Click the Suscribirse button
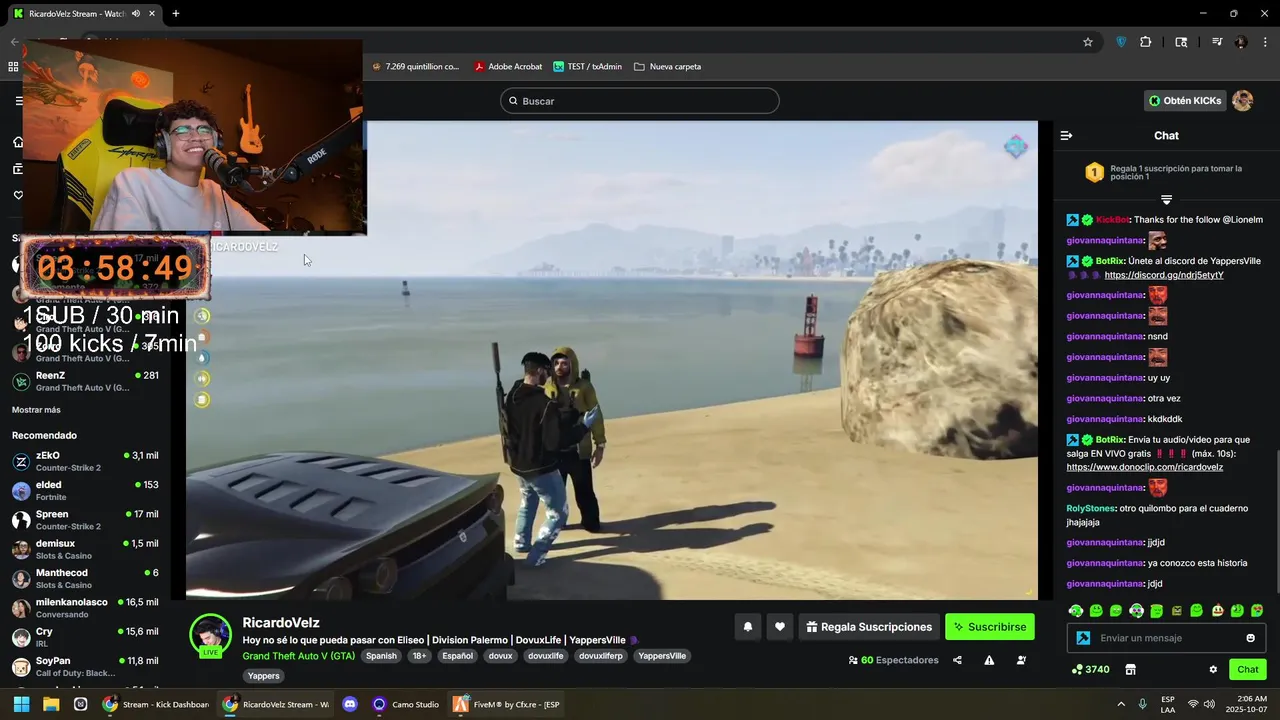The width and height of the screenshot is (1280, 720). (x=990, y=627)
